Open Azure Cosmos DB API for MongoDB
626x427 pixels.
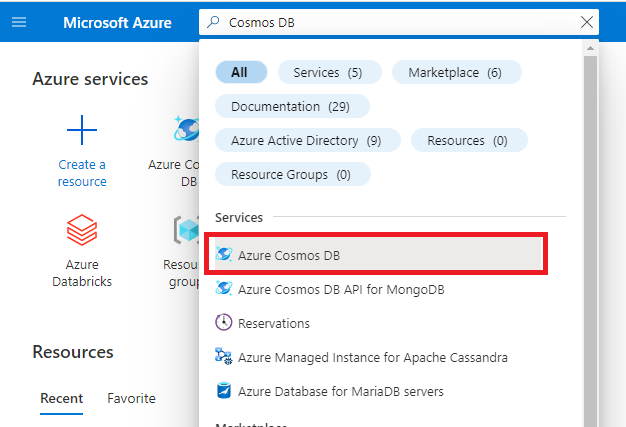(x=341, y=289)
